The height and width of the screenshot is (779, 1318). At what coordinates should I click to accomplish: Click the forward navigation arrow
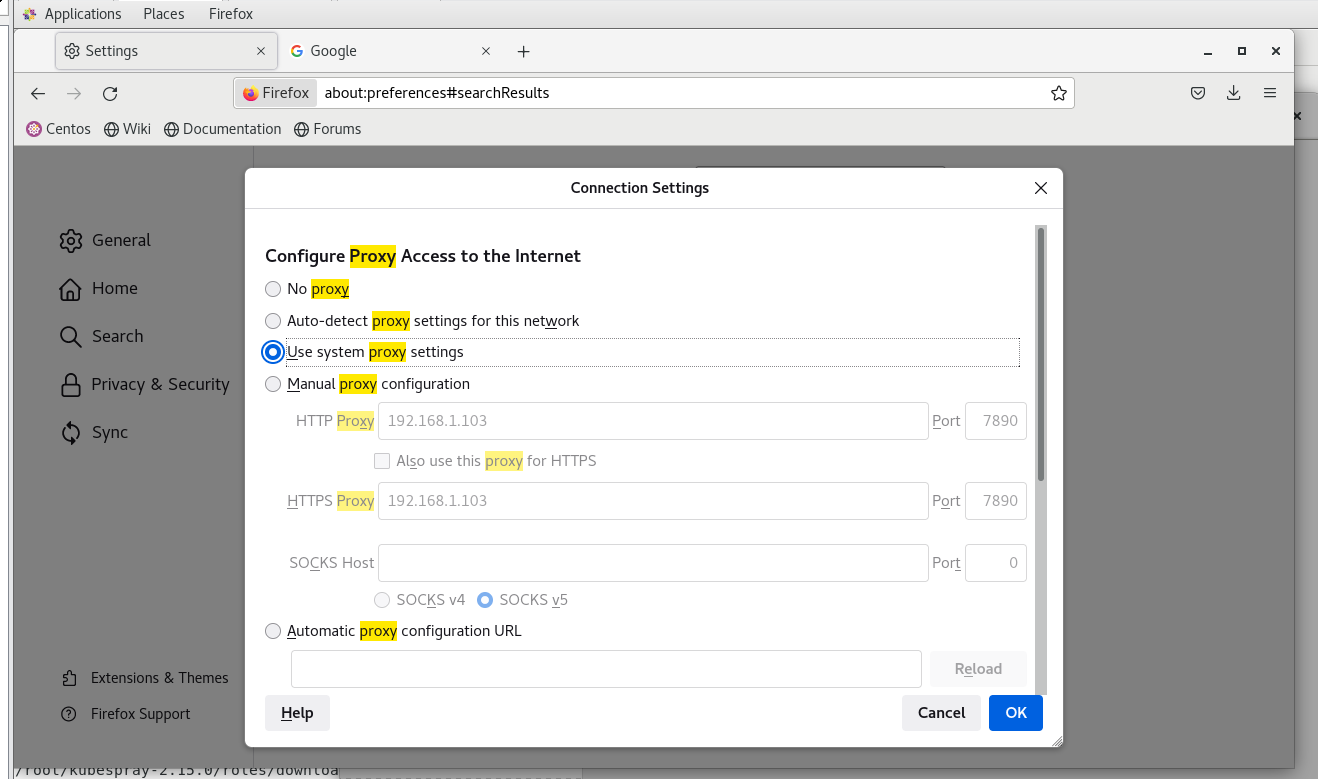tap(74, 93)
